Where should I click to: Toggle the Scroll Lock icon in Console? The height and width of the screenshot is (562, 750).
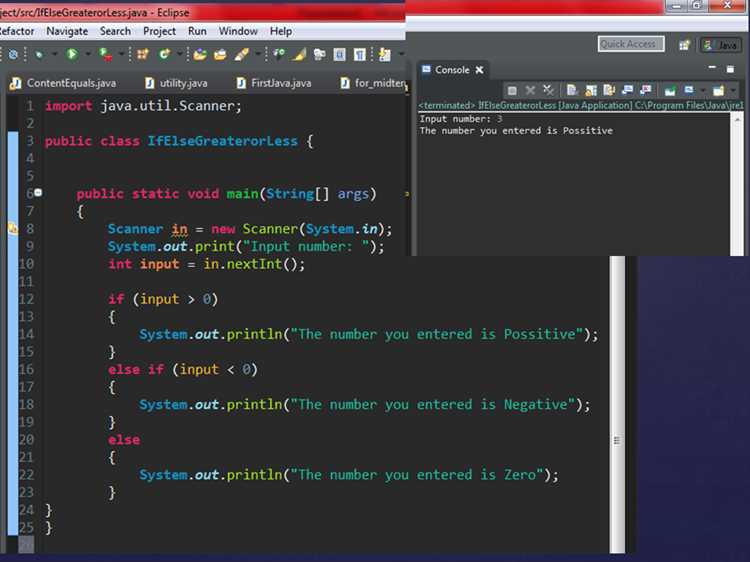591,90
